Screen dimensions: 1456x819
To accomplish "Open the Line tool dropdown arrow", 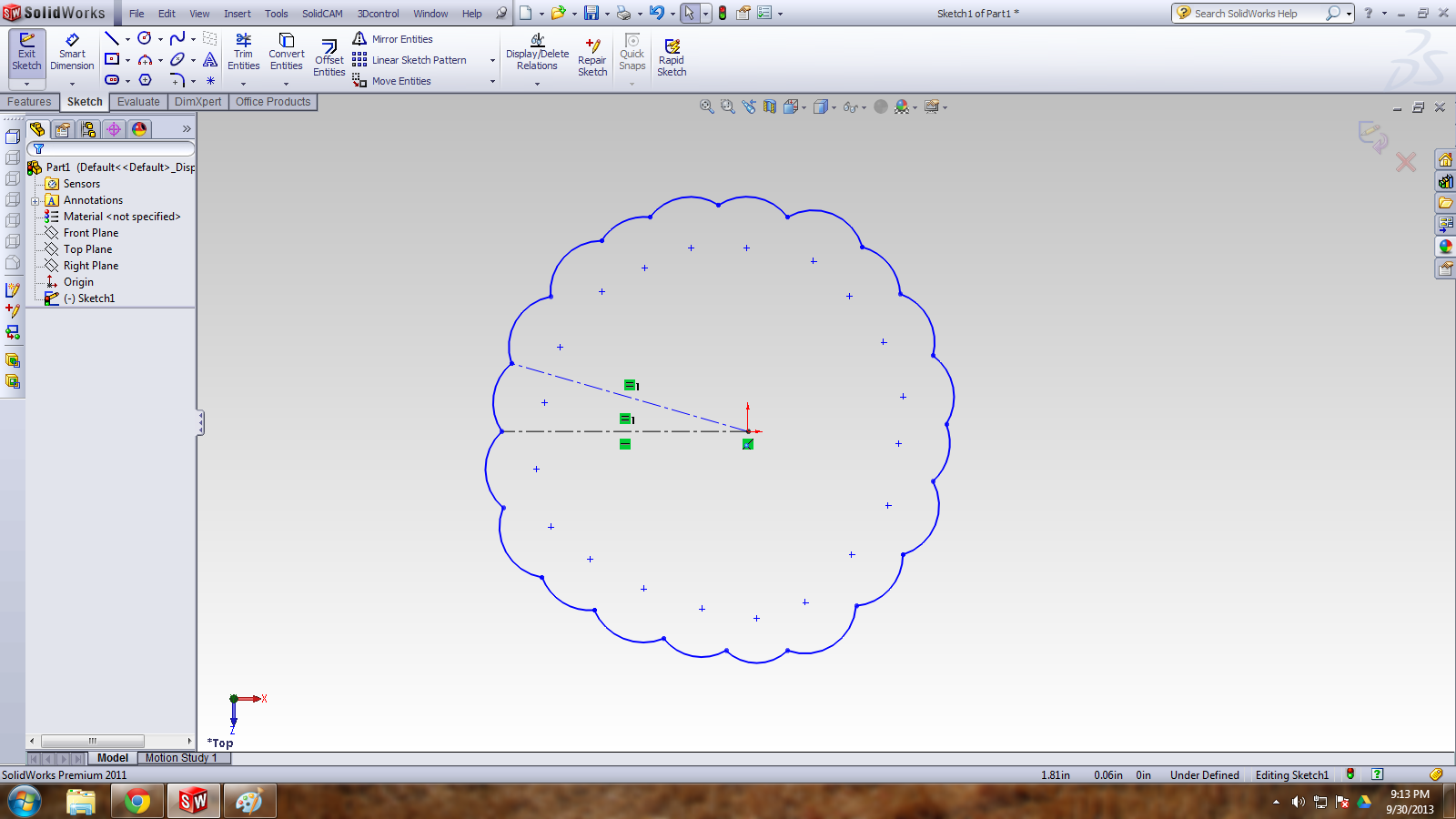I will pyautogui.click(x=127, y=39).
